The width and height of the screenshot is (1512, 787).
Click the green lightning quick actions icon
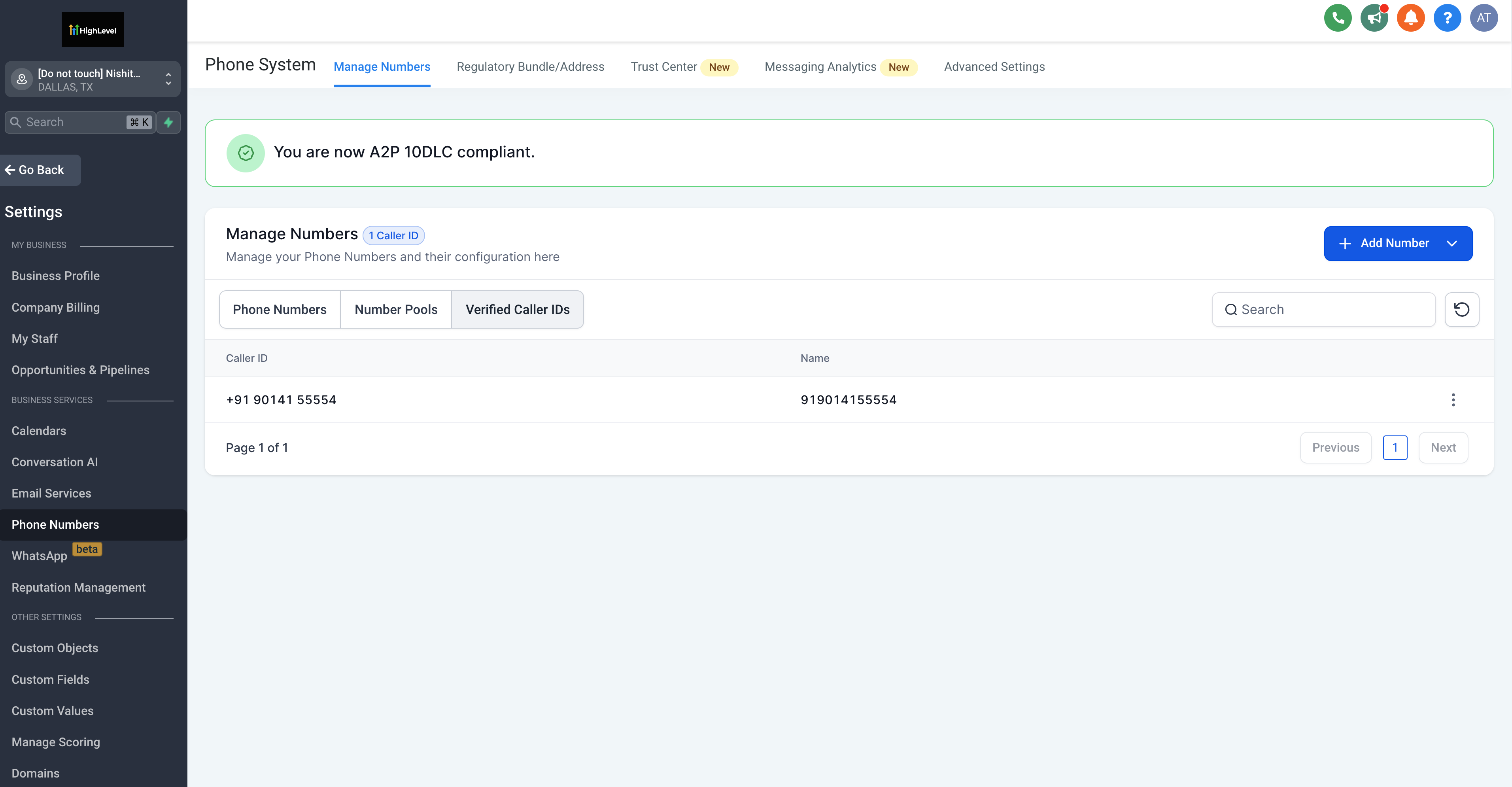pos(168,122)
